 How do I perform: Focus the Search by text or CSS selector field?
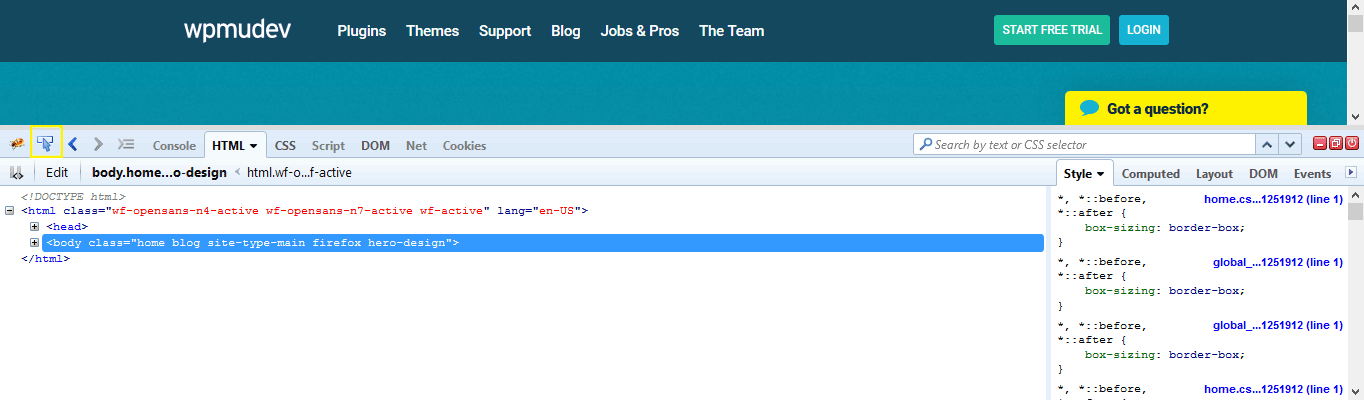(x=1083, y=144)
